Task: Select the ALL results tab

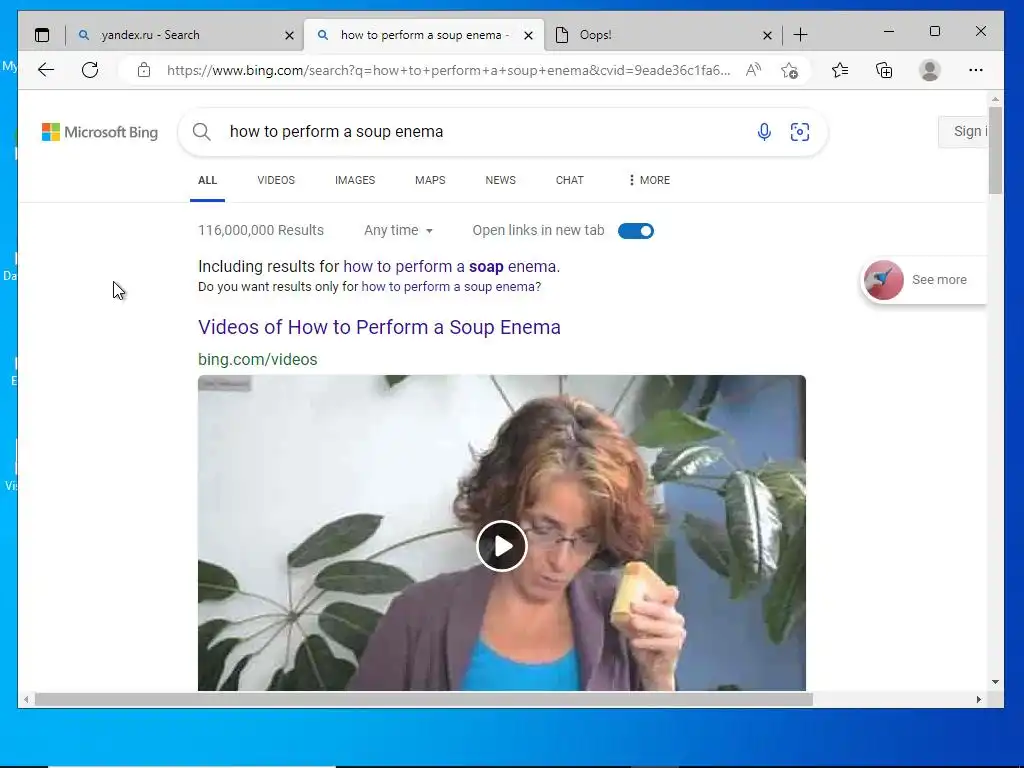Action: (x=208, y=180)
